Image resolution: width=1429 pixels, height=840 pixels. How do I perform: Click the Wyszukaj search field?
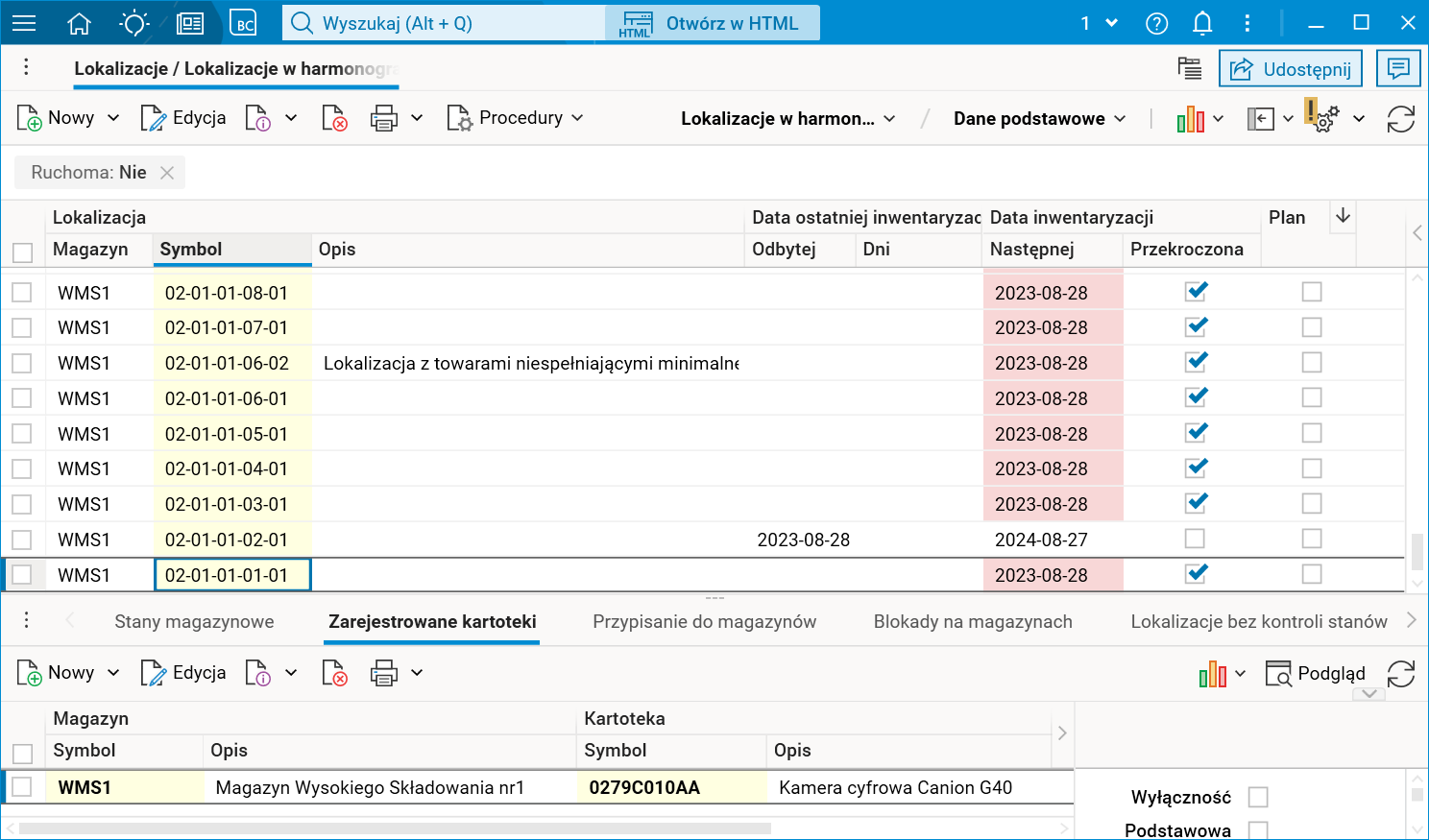pos(442,22)
